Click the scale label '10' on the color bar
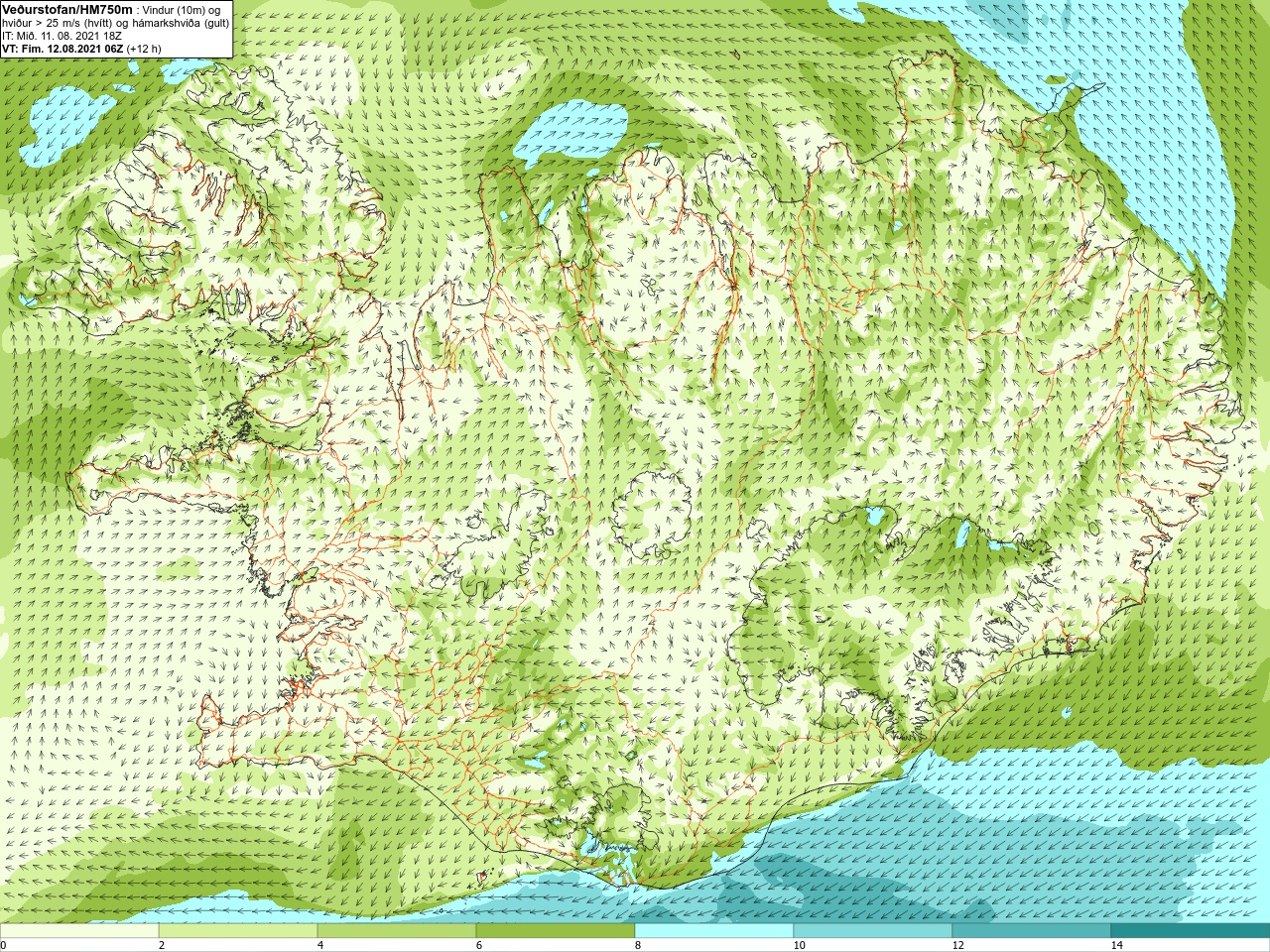The width and height of the screenshot is (1270, 952). tap(799, 945)
